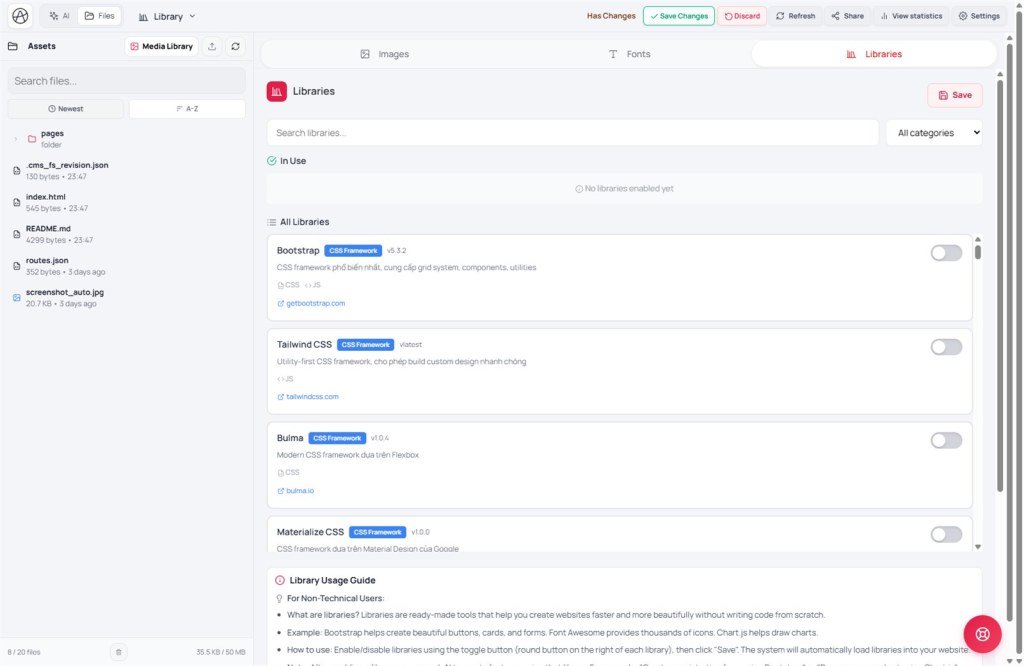Click the library list scrollbar thumb

(x=978, y=251)
